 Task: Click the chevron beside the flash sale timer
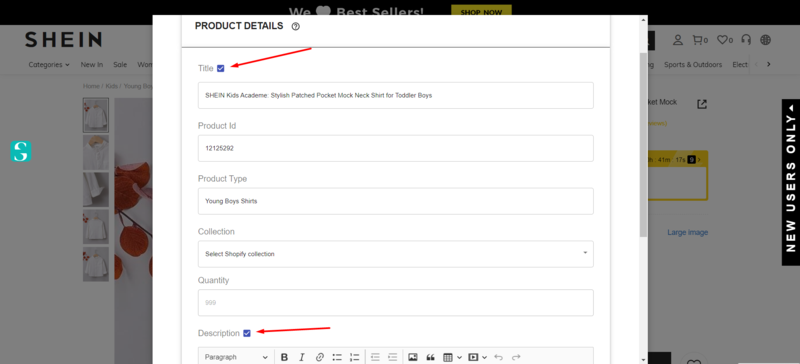[699, 160]
